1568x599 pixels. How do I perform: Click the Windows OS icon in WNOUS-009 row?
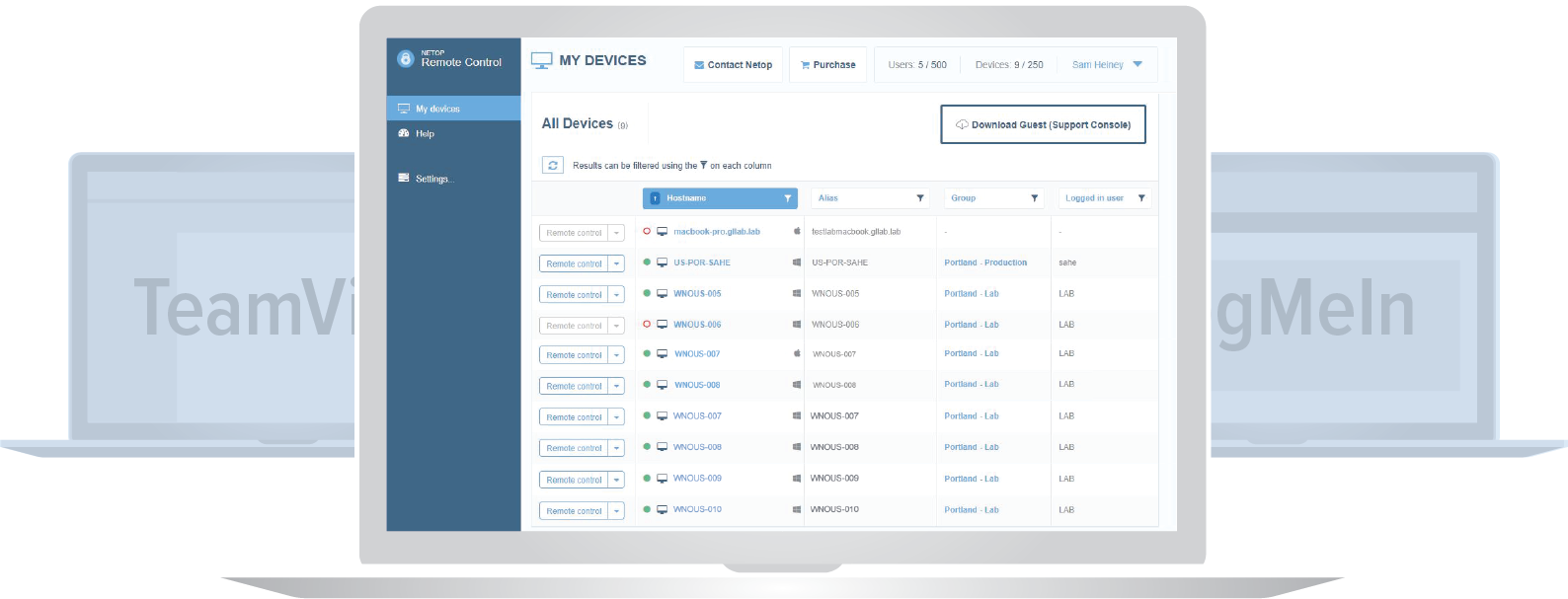(x=797, y=479)
